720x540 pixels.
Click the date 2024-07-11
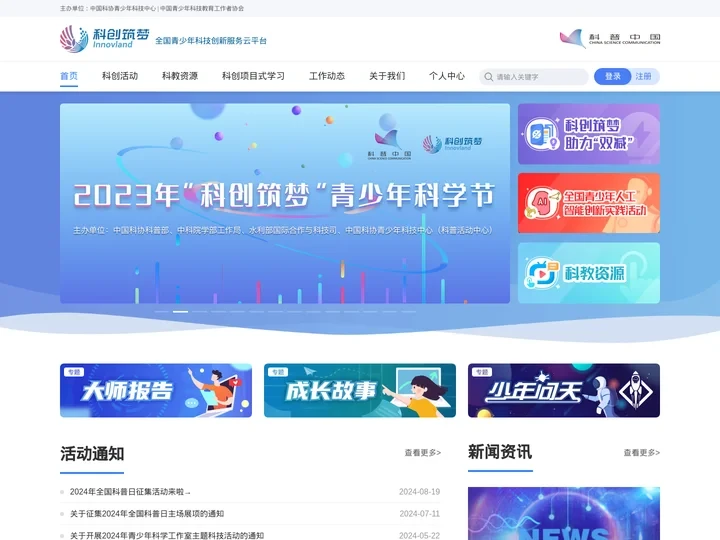420,514
